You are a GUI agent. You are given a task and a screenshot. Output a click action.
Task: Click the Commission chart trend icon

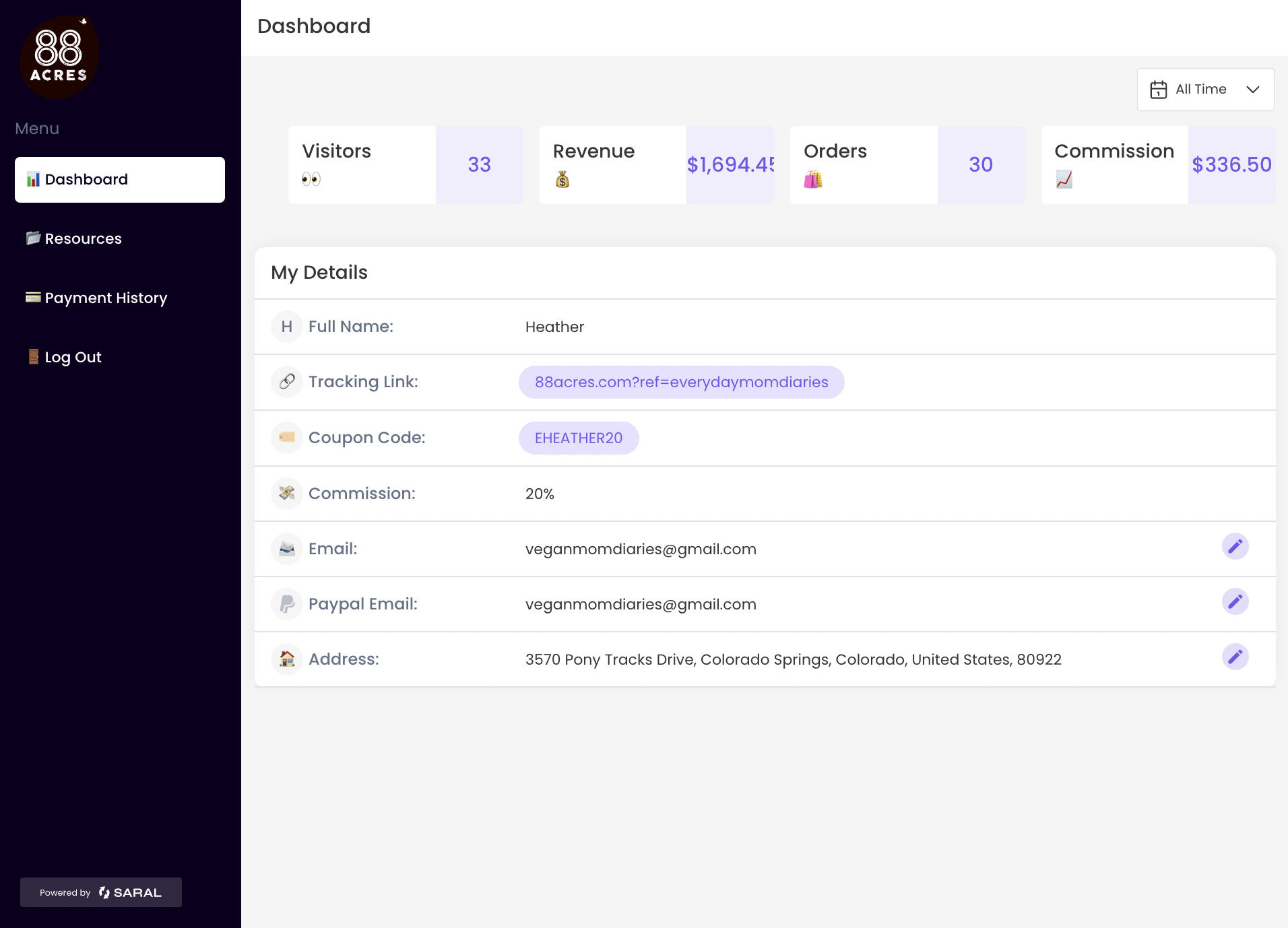[1064, 179]
